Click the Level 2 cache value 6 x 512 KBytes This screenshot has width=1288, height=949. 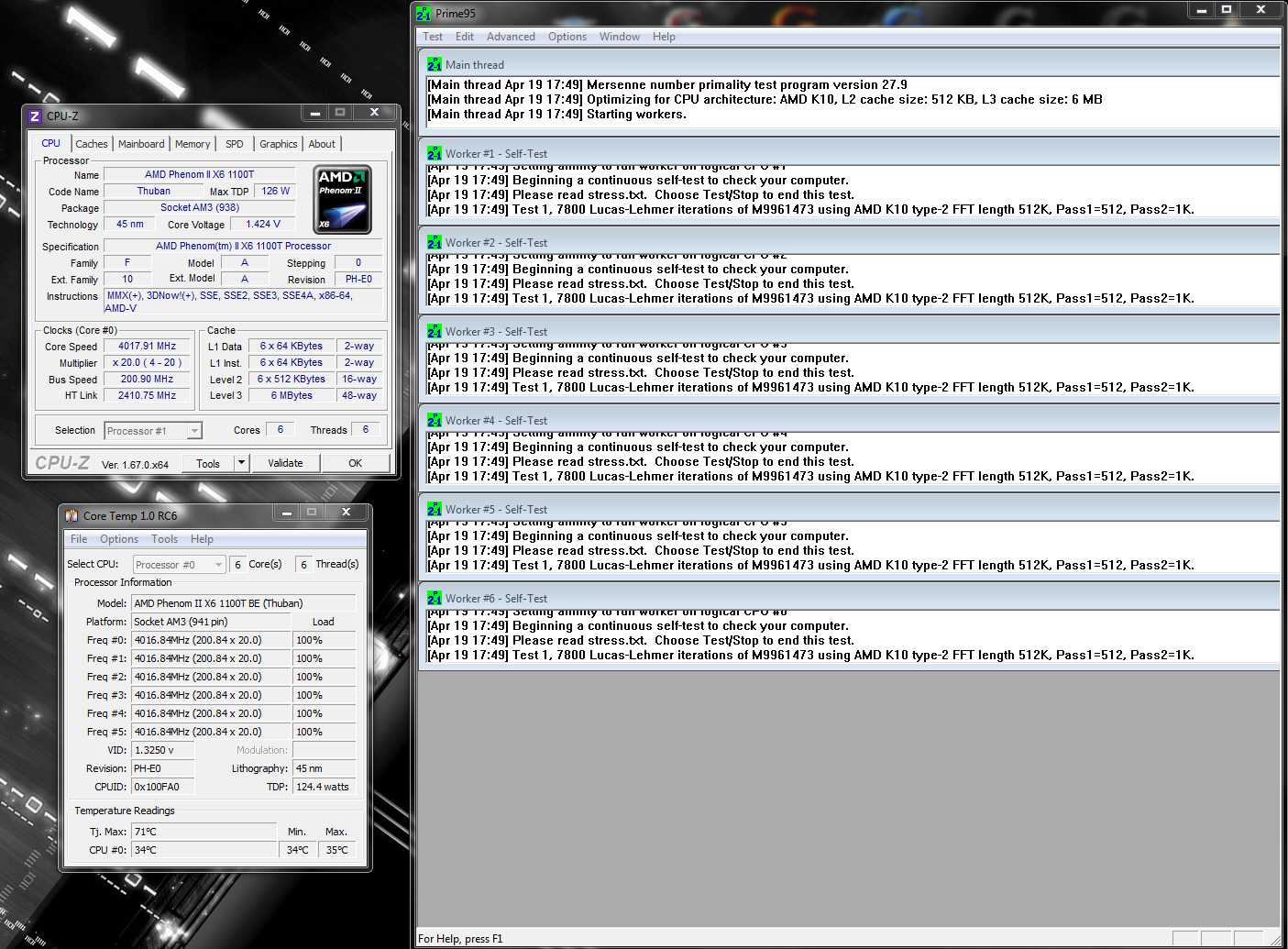[x=292, y=380]
